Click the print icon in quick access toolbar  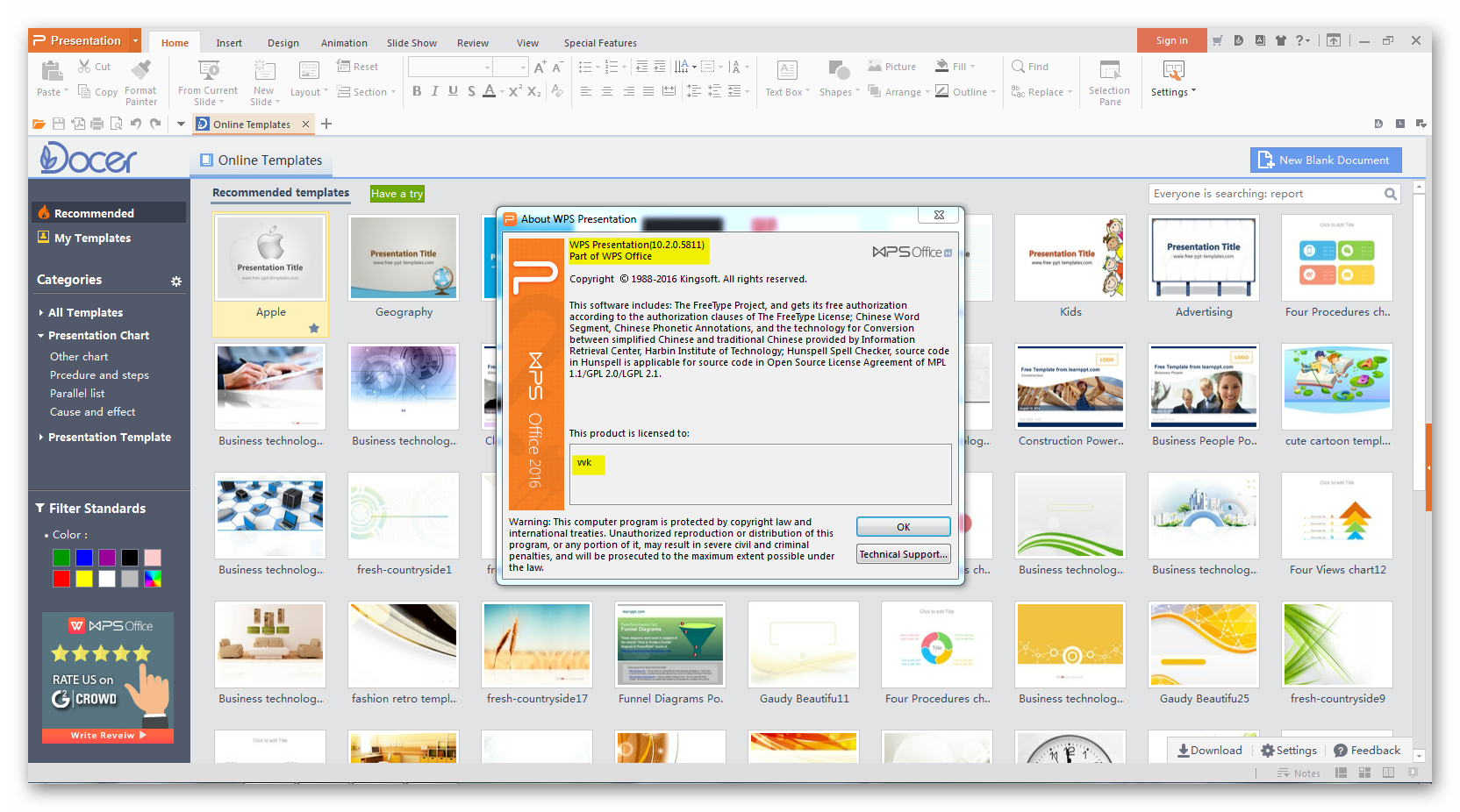pyautogui.click(x=97, y=125)
